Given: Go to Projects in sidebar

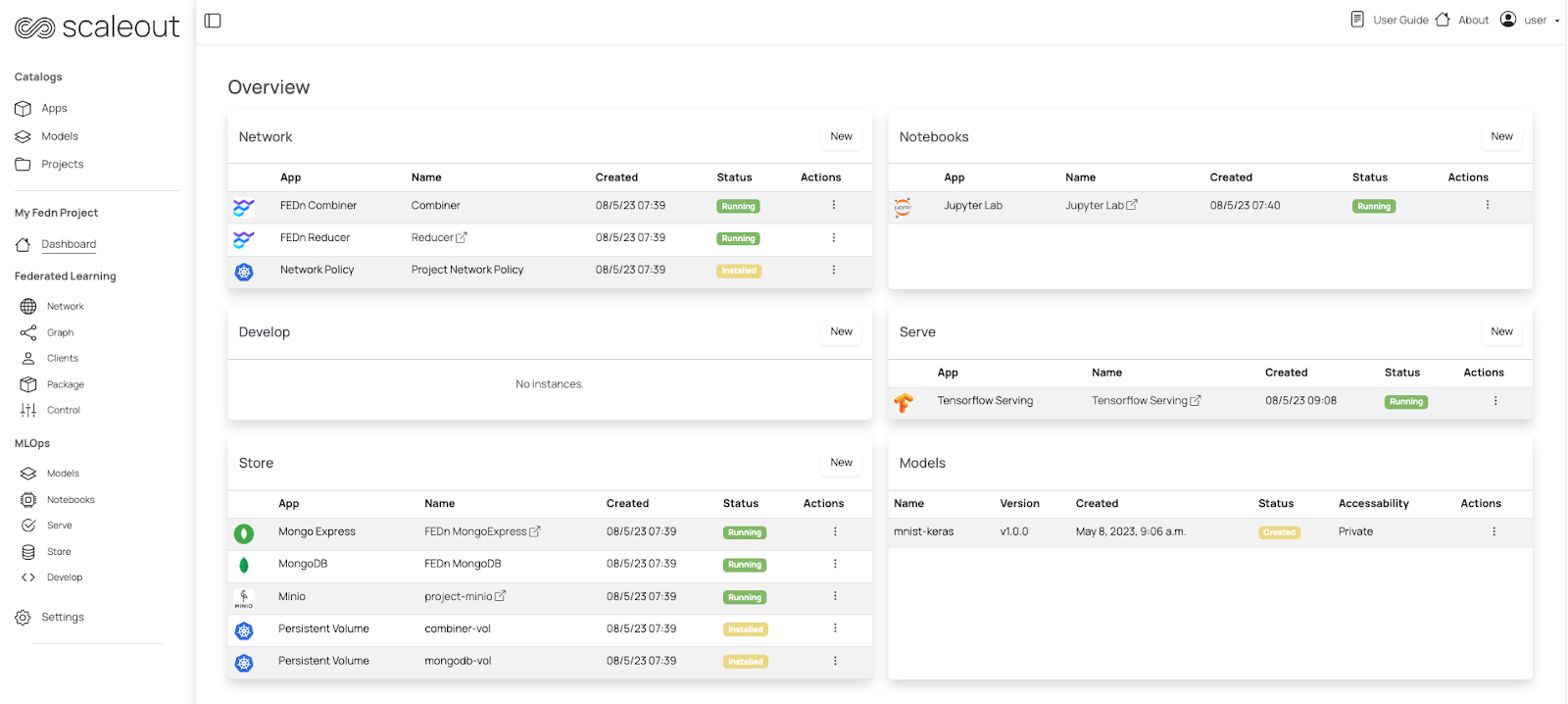Looking at the screenshot, I should (62, 165).
